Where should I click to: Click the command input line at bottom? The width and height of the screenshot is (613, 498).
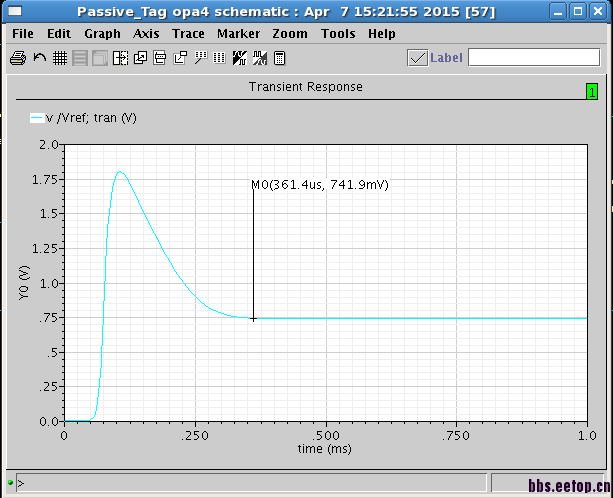(251, 484)
